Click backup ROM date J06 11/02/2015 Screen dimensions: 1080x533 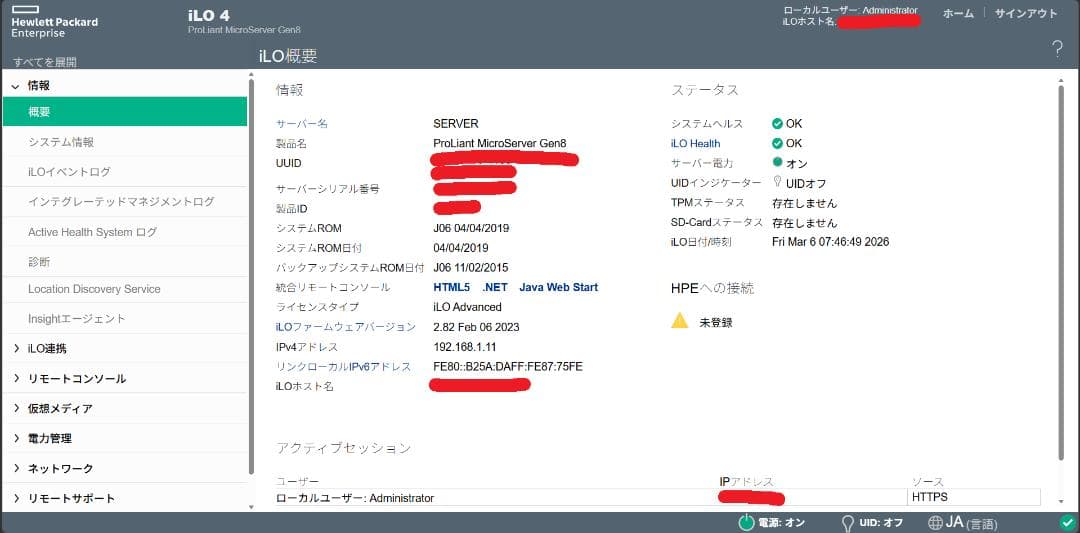pyautogui.click(x=471, y=267)
